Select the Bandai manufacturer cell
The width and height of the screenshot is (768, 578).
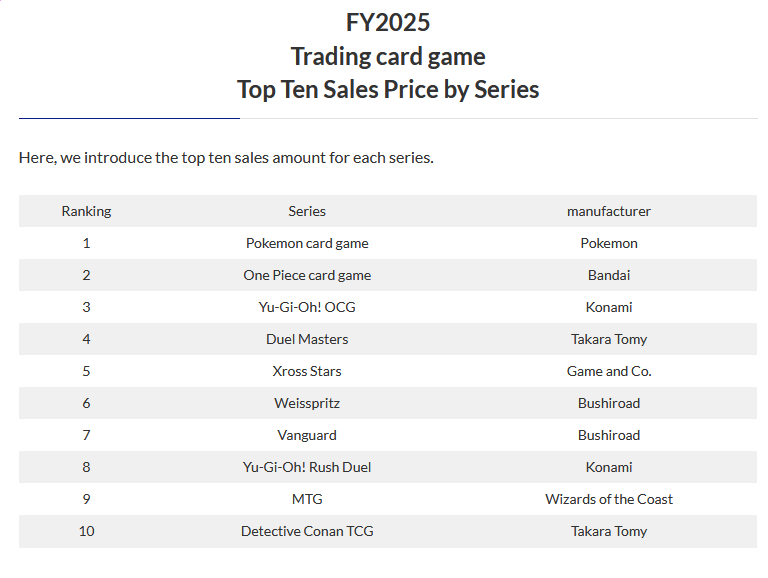pyautogui.click(x=609, y=275)
